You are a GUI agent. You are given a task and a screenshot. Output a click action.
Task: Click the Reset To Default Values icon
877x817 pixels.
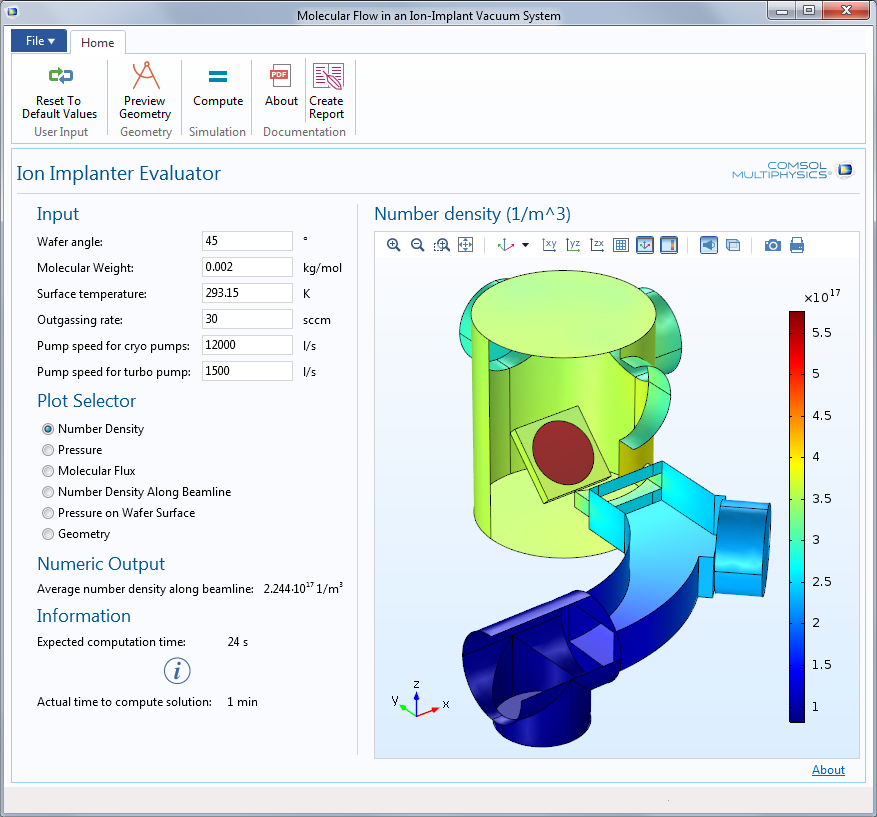(60, 75)
